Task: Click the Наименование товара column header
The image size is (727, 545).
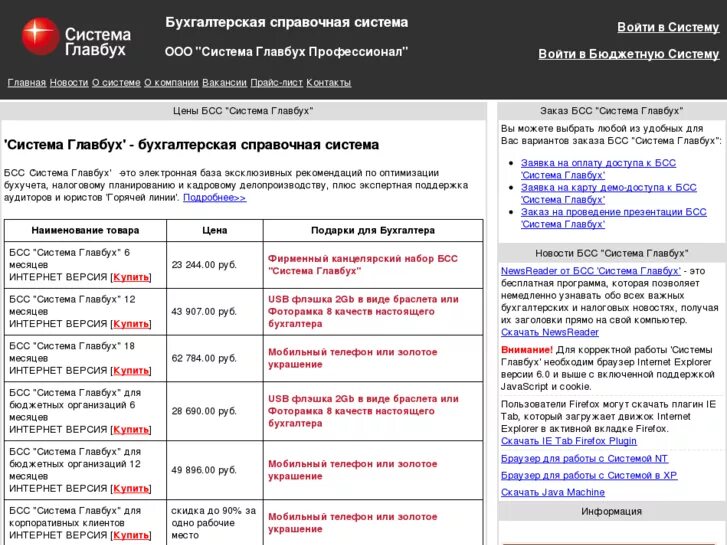Action: [85, 231]
